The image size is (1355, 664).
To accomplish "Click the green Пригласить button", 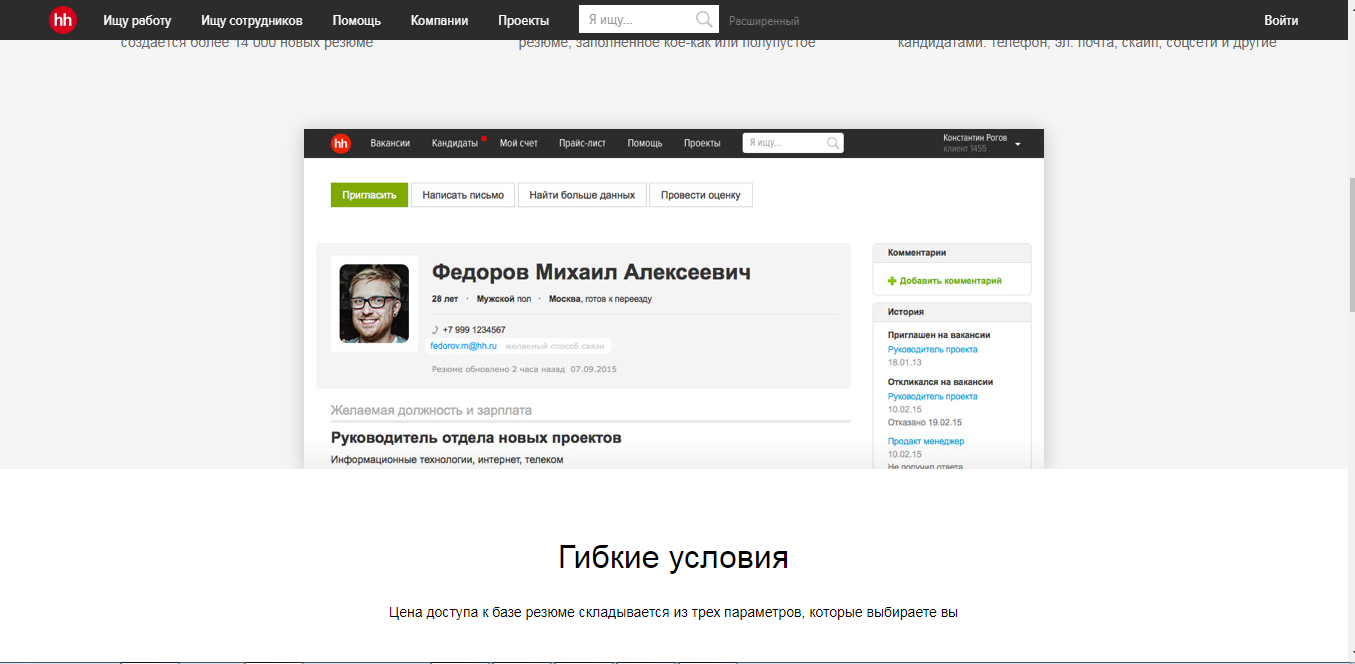I will 369,194.
